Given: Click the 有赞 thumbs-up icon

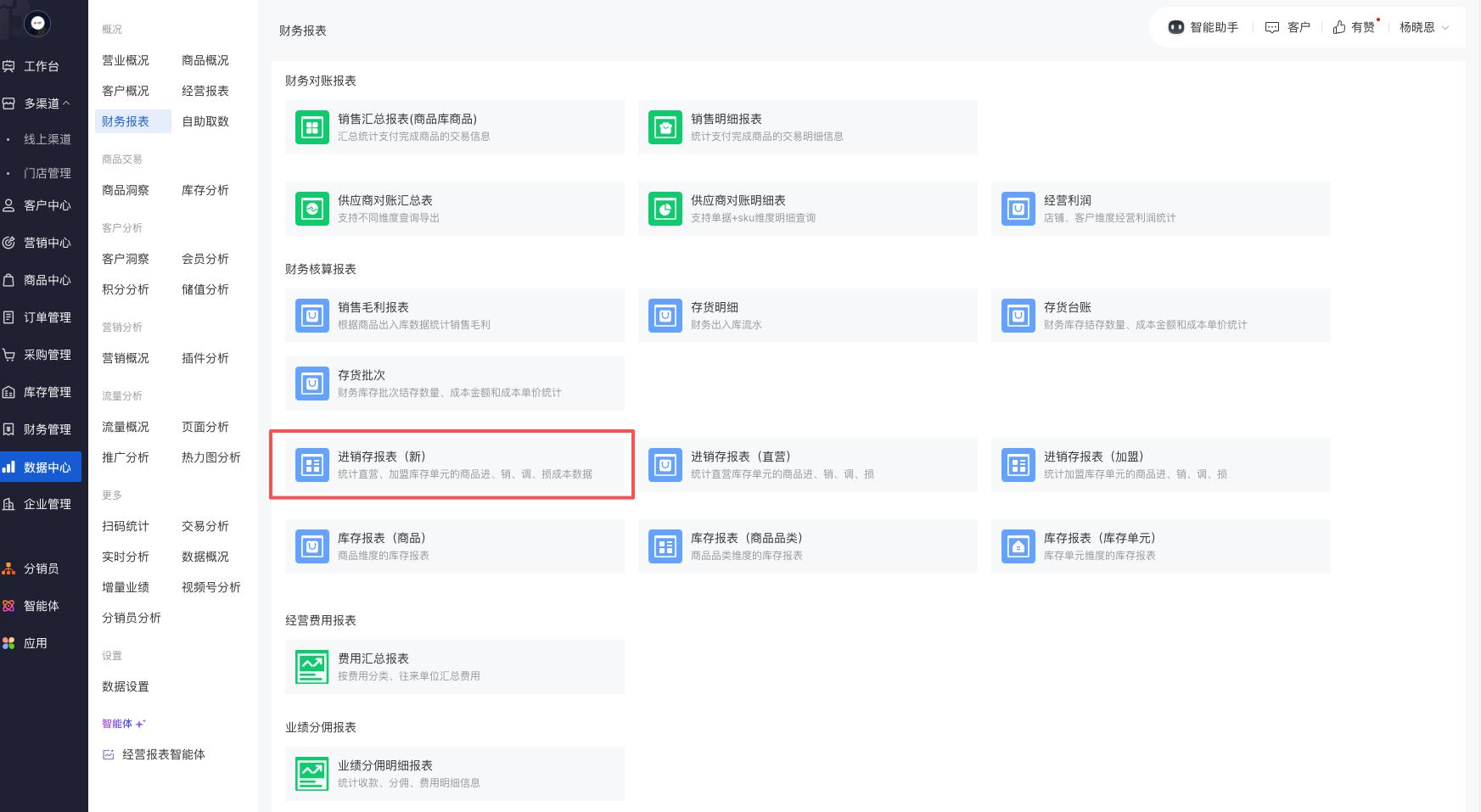Looking at the screenshot, I should pyautogui.click(x=1339, y=27).
